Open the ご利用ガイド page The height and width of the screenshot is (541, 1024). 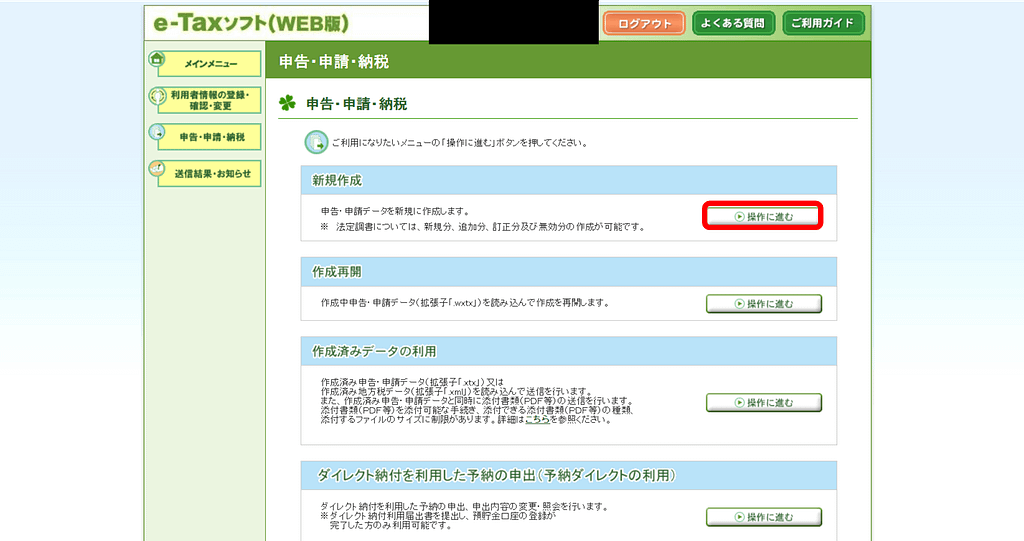coord(822,23)
